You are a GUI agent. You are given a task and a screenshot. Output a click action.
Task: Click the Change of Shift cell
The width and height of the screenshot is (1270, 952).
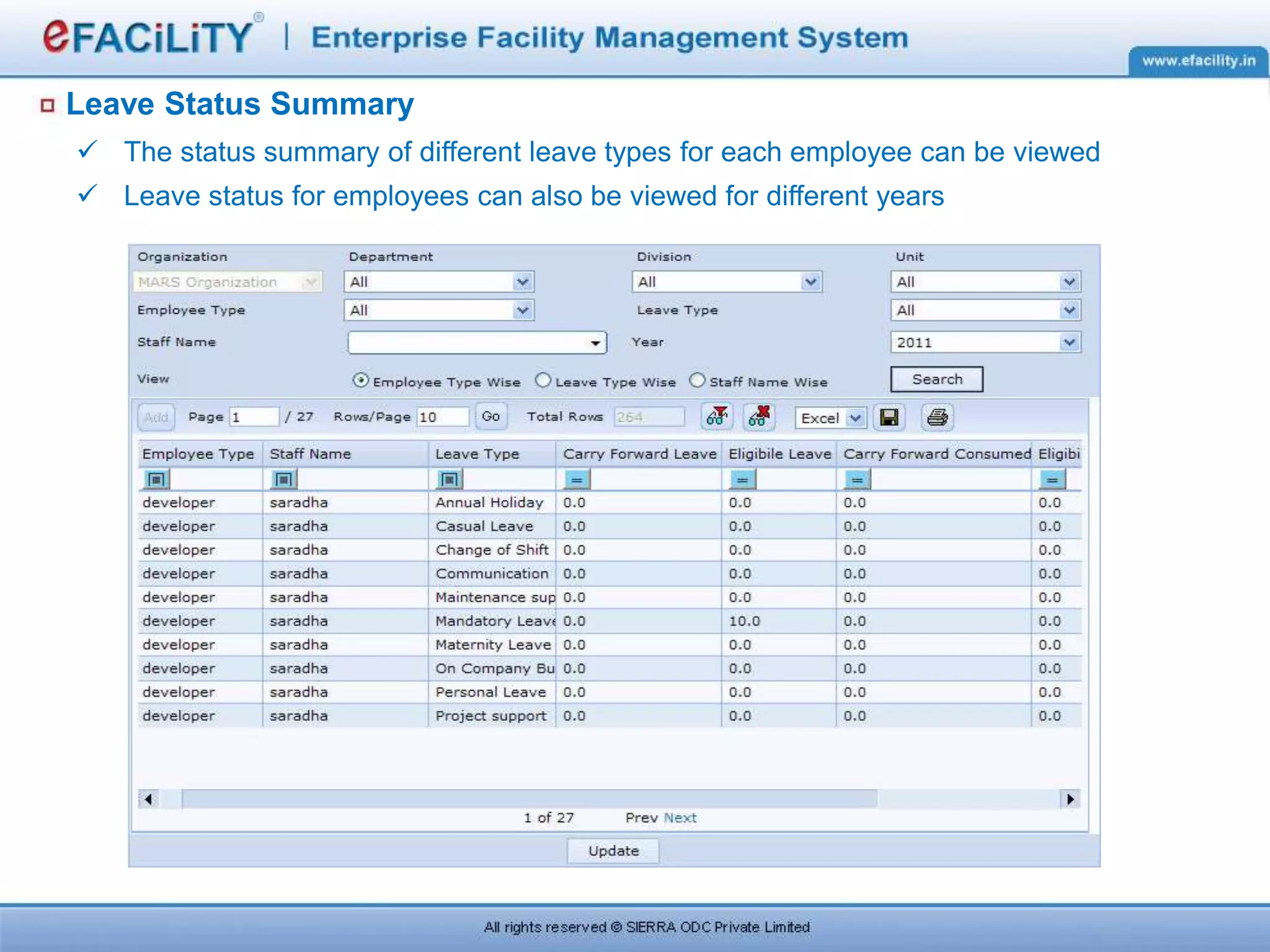492,549
